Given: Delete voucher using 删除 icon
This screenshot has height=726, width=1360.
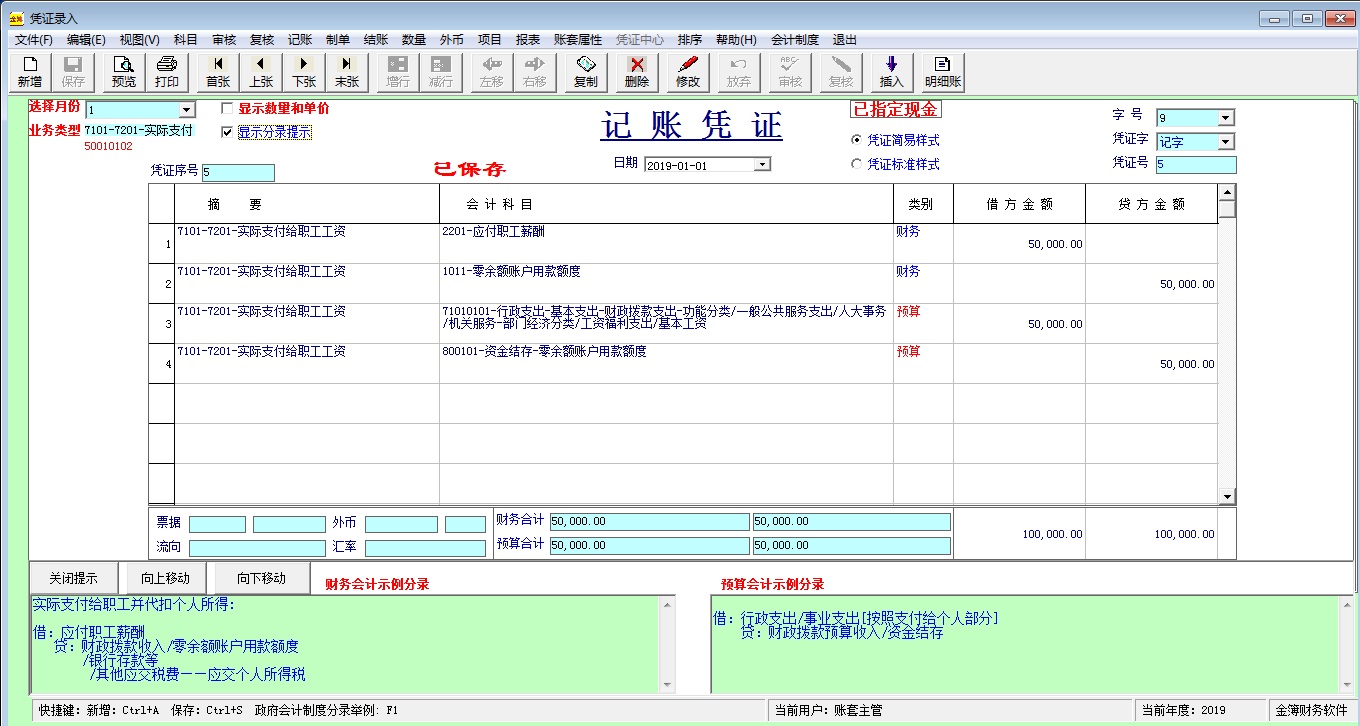Looking at the screenshot, I should coord(636,72).
